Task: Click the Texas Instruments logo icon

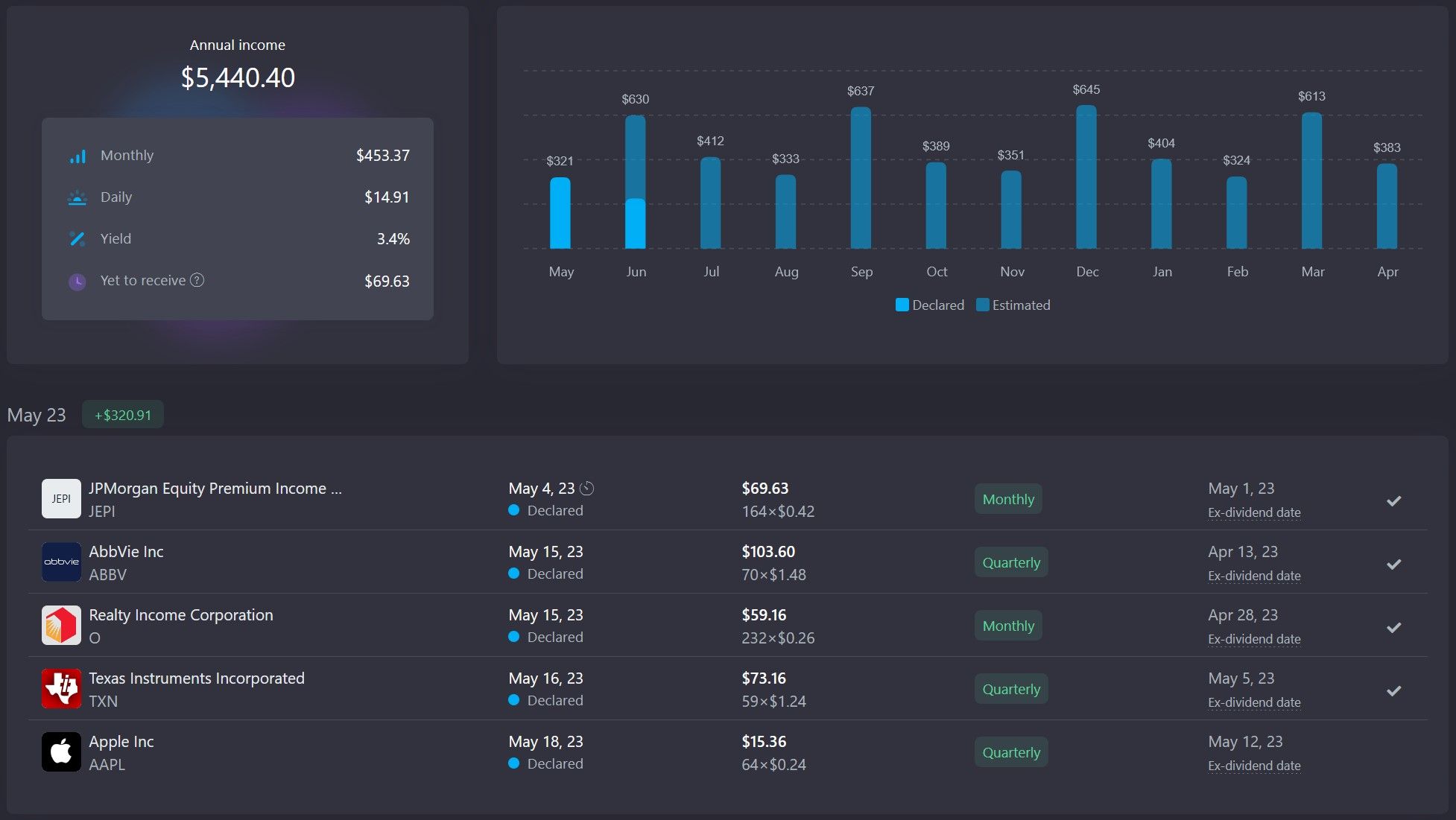Action: pyautogui.click(x=61, y=689)
